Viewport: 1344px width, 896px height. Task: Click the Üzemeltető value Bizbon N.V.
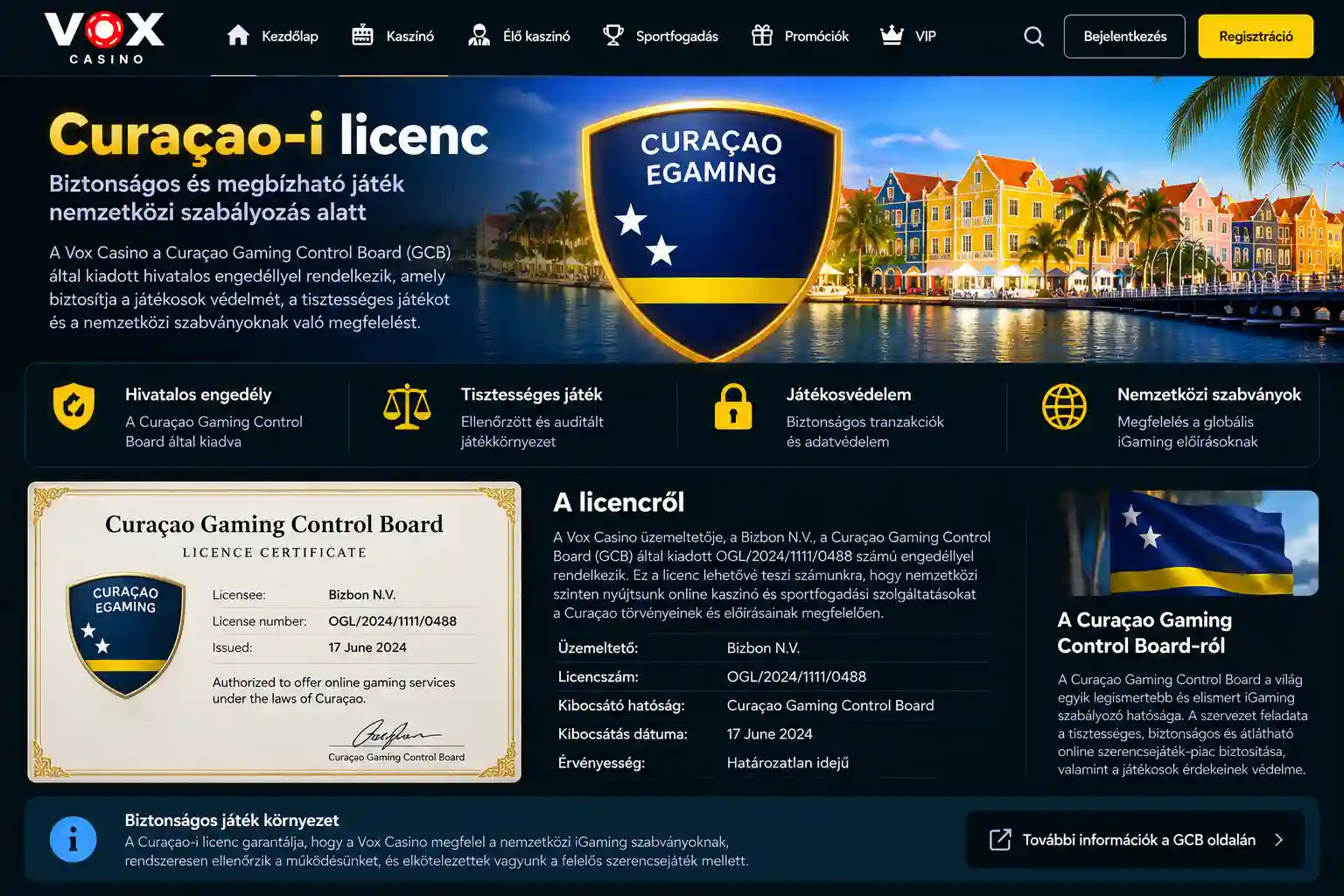pos(763,648)
